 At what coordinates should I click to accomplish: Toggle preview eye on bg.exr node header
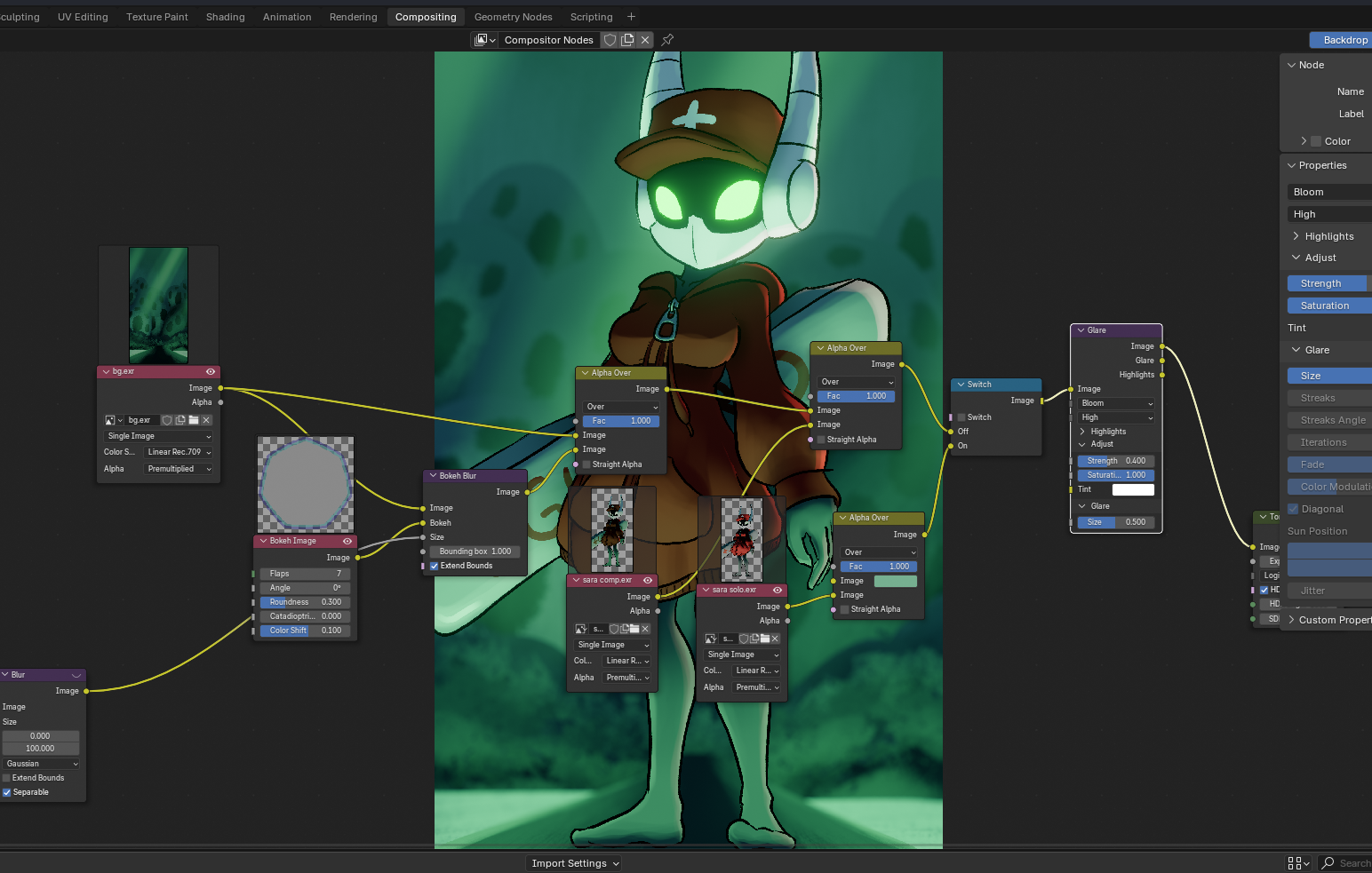coord(211,371)
